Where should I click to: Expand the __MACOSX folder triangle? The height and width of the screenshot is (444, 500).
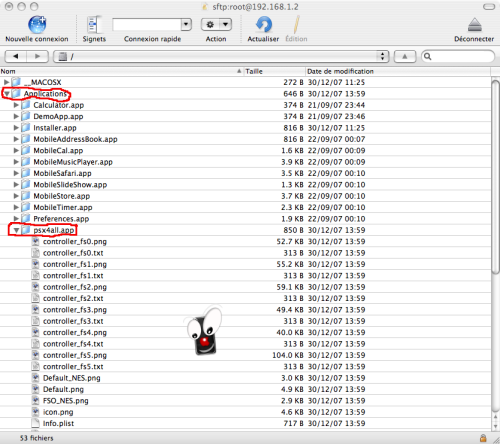click(6, 82)
